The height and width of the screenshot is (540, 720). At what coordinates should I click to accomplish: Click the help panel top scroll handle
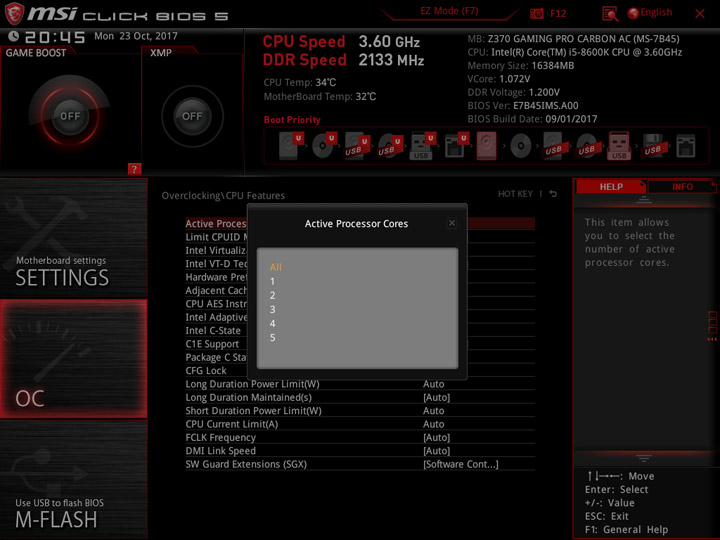click(644, 199)
